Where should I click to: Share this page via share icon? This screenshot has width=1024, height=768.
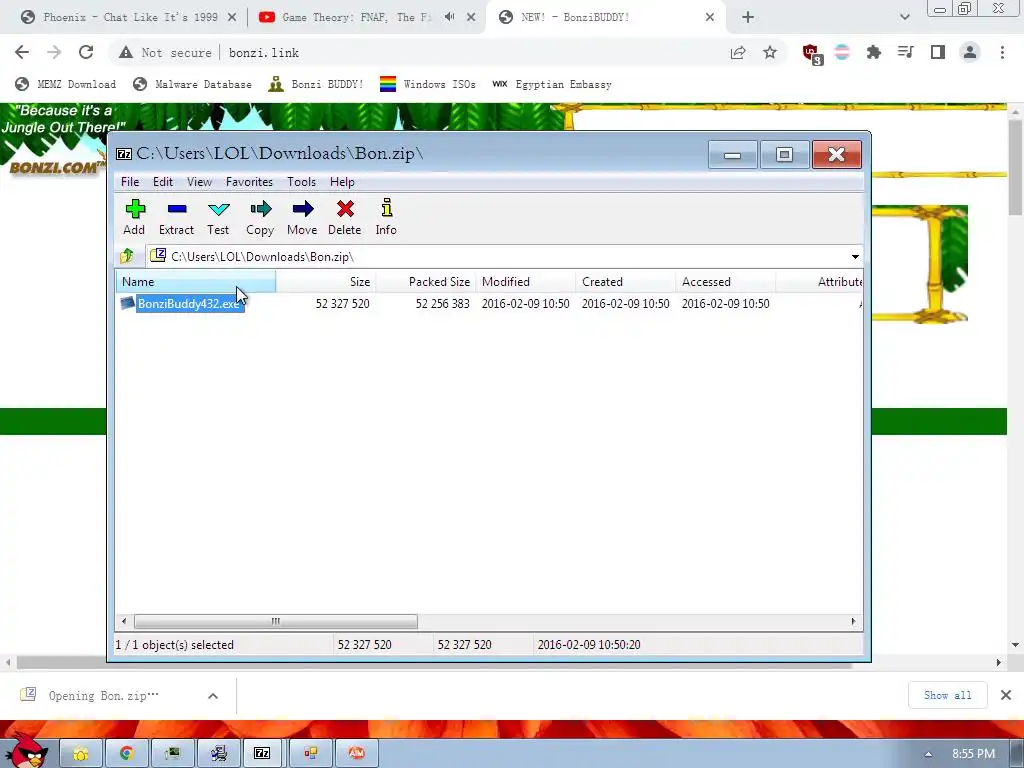[738, 52]
